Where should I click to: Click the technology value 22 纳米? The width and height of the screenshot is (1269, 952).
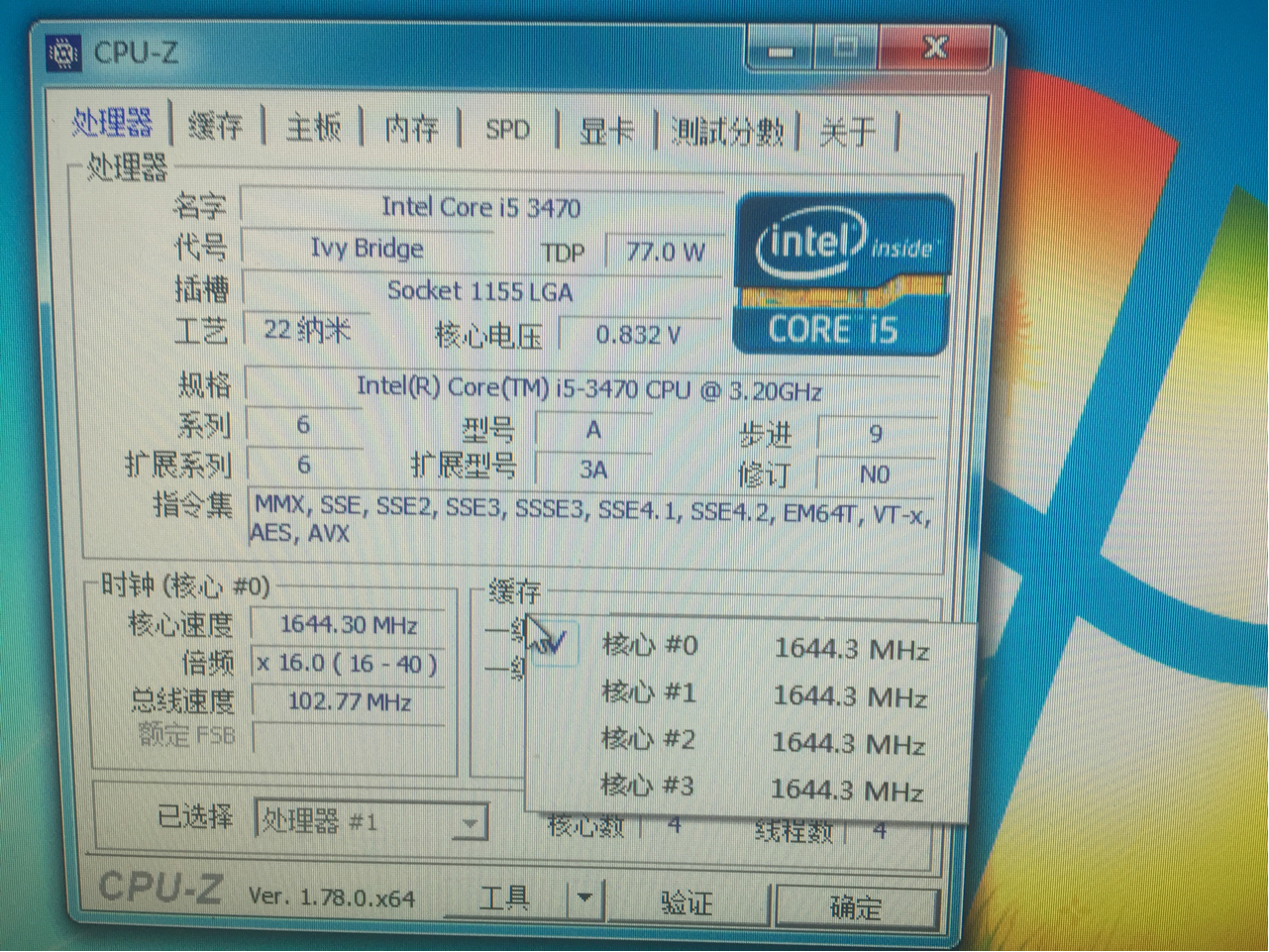coord(306,330)
